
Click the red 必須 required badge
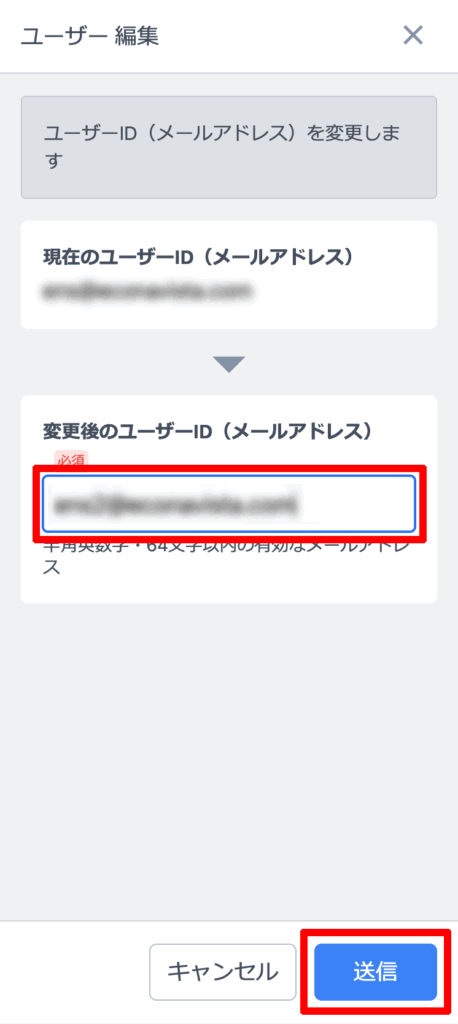[71, 460]
